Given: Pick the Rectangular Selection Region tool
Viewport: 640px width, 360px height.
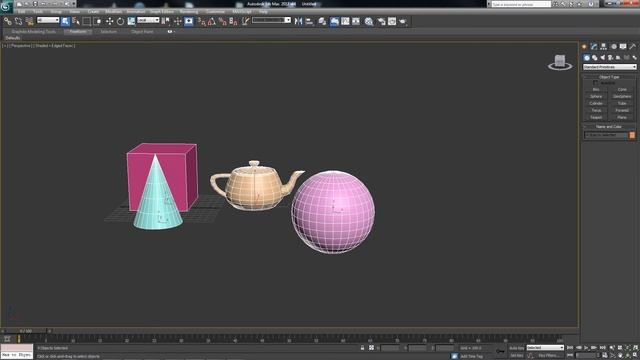Looking at the screenshot, I should pyautogui.click(x=87, y=21).
